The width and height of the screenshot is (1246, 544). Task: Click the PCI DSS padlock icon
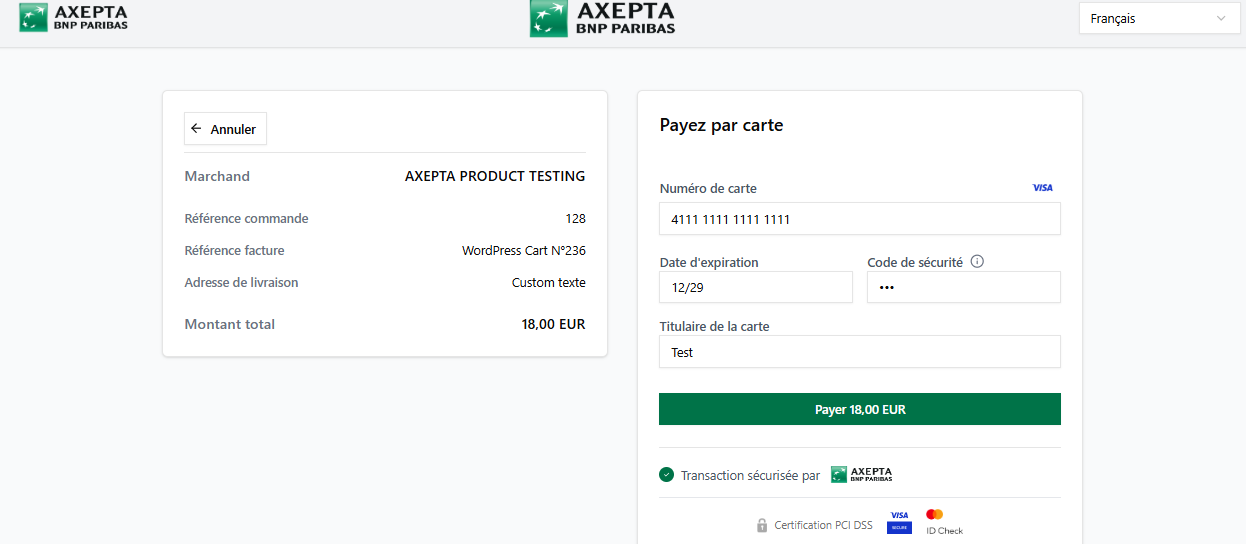(762, 525)
